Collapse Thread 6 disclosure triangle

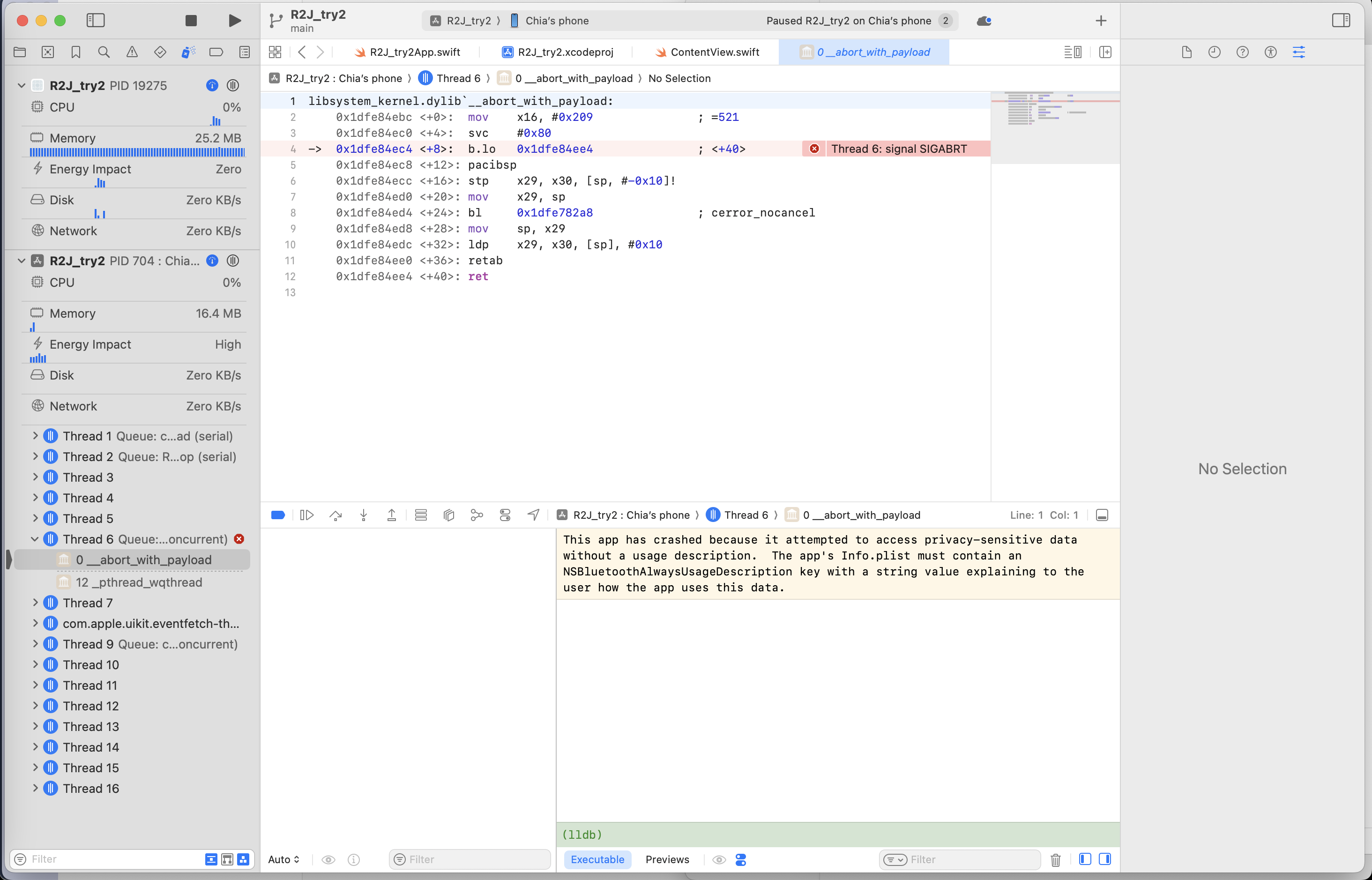pyautogui.click(x=35, y=539)
